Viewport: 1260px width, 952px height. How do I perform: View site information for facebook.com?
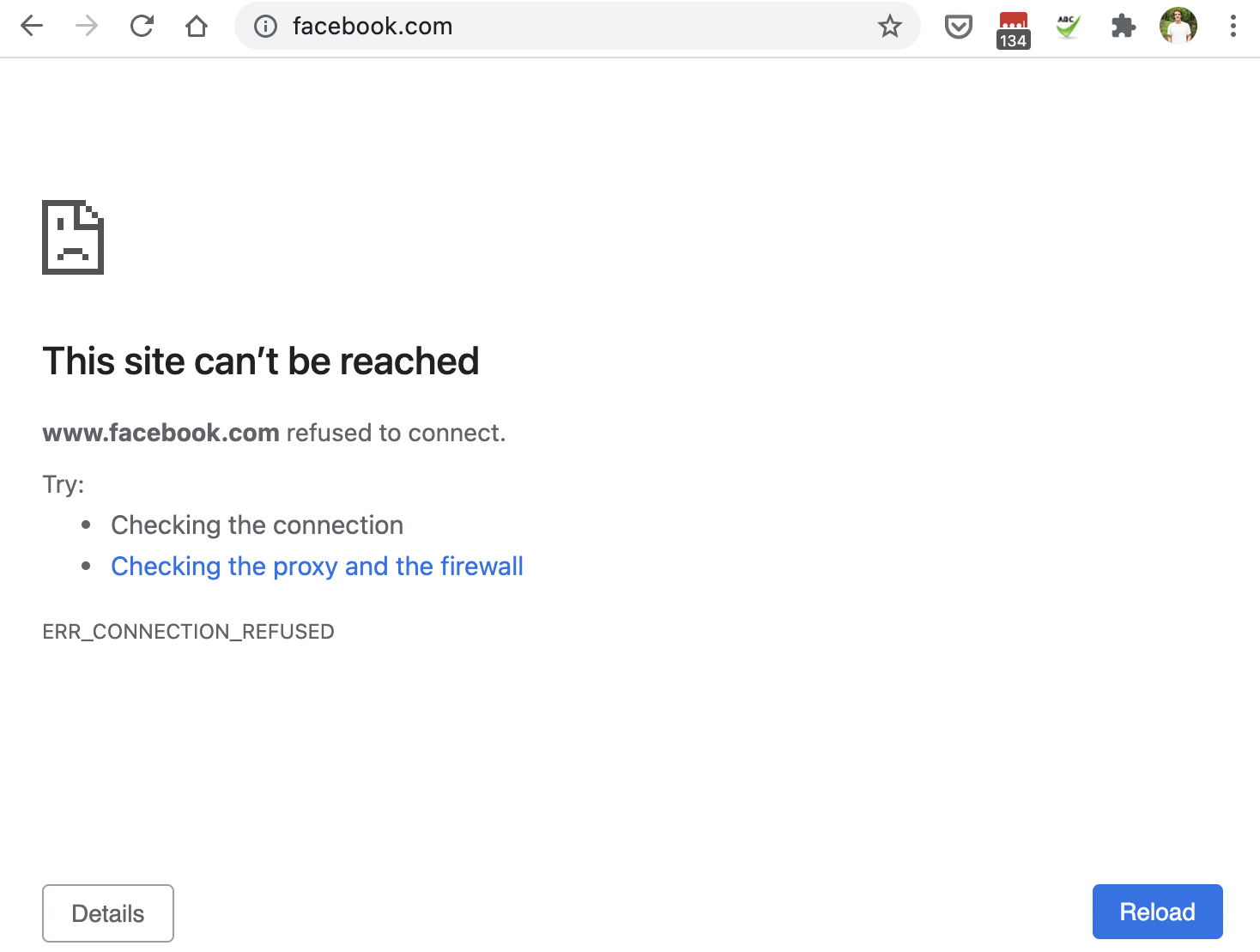click(x=266, y=27)
